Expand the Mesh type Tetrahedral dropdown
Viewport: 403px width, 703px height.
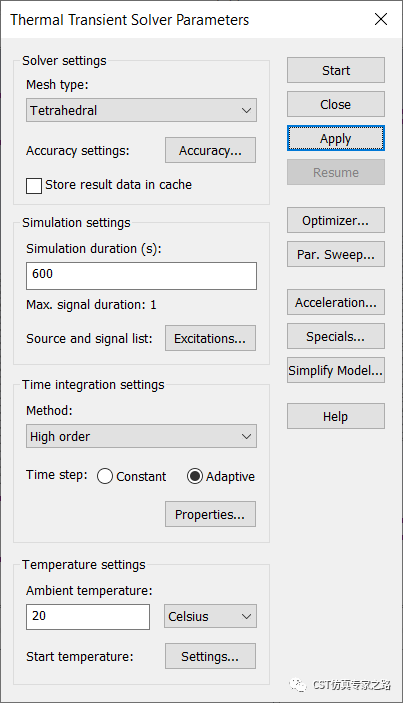click(141, 110)
